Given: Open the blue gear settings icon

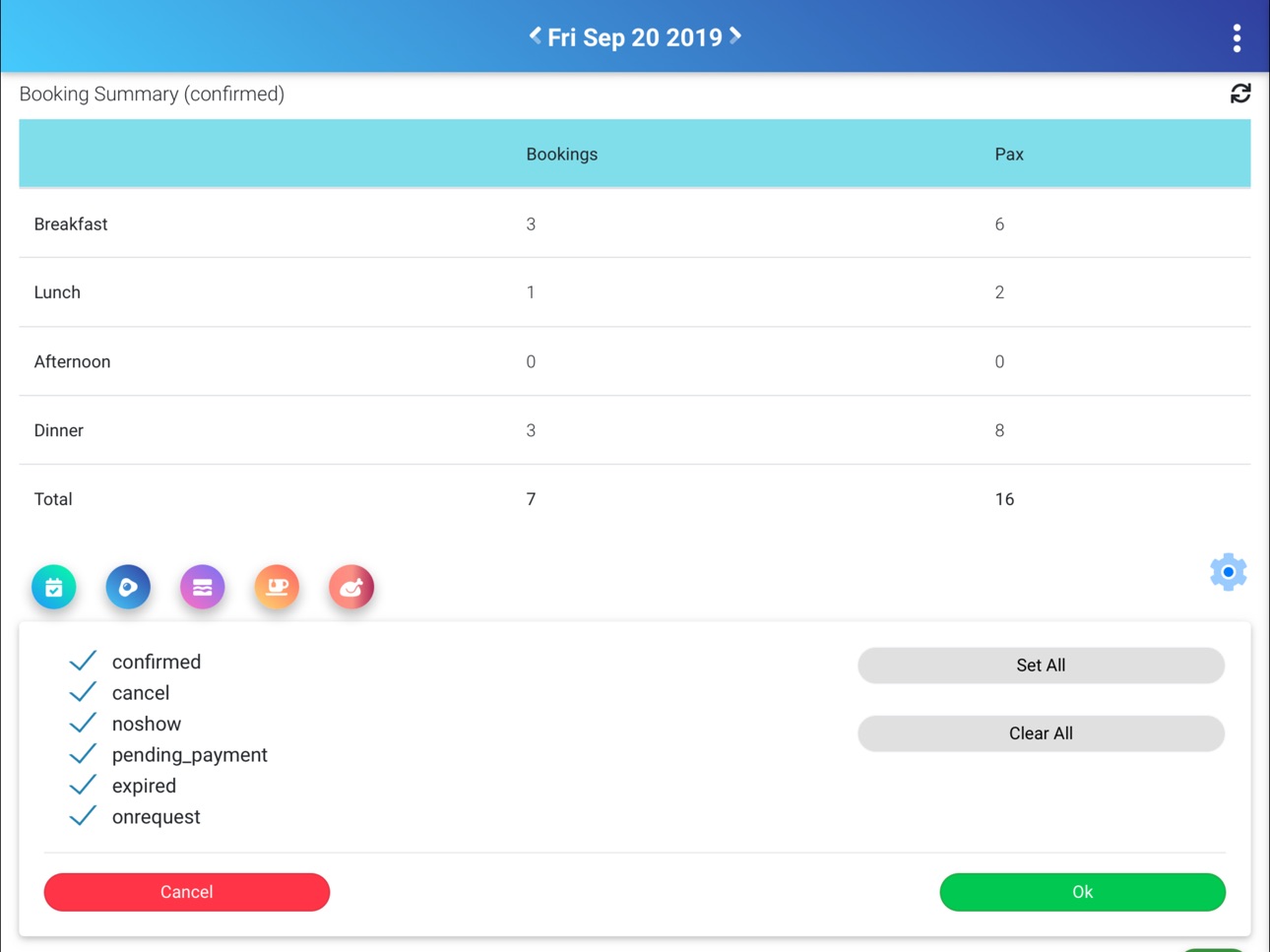Looking at the screenshot, I should pos(1228,572).
